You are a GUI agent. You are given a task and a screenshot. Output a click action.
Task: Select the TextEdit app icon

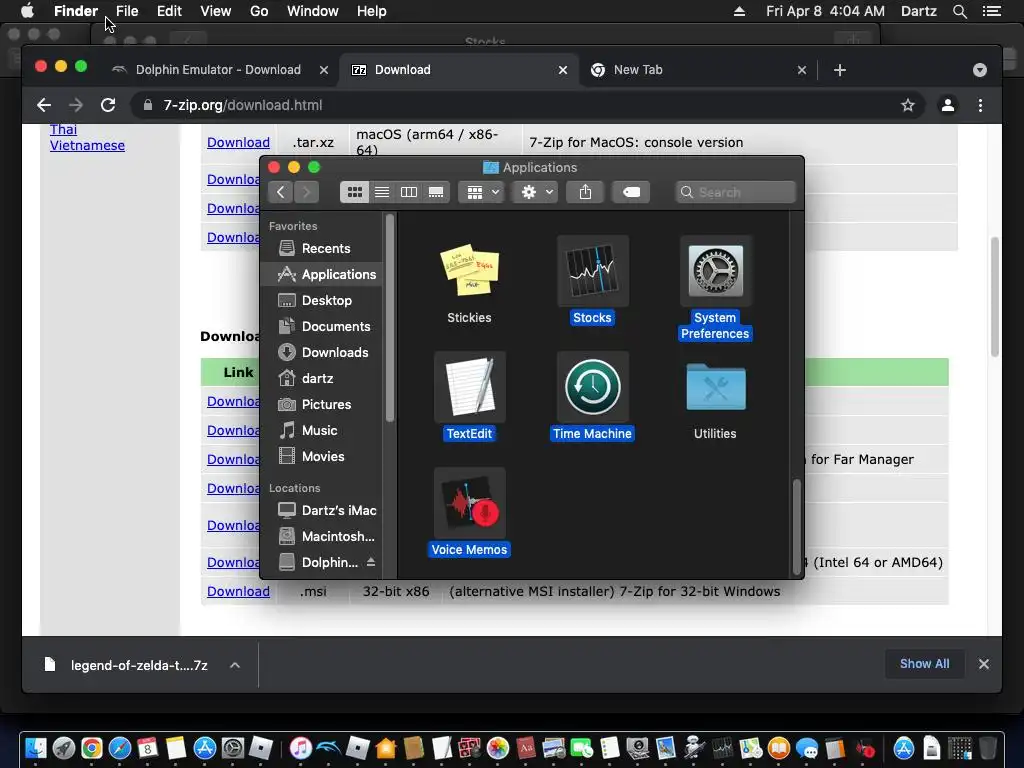point(469,387)
